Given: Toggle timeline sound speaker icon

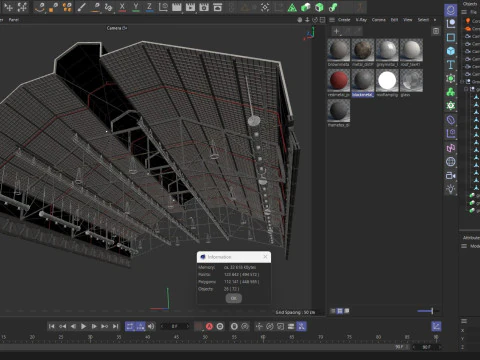Looking at the screenshot, I should click(151, 326).
